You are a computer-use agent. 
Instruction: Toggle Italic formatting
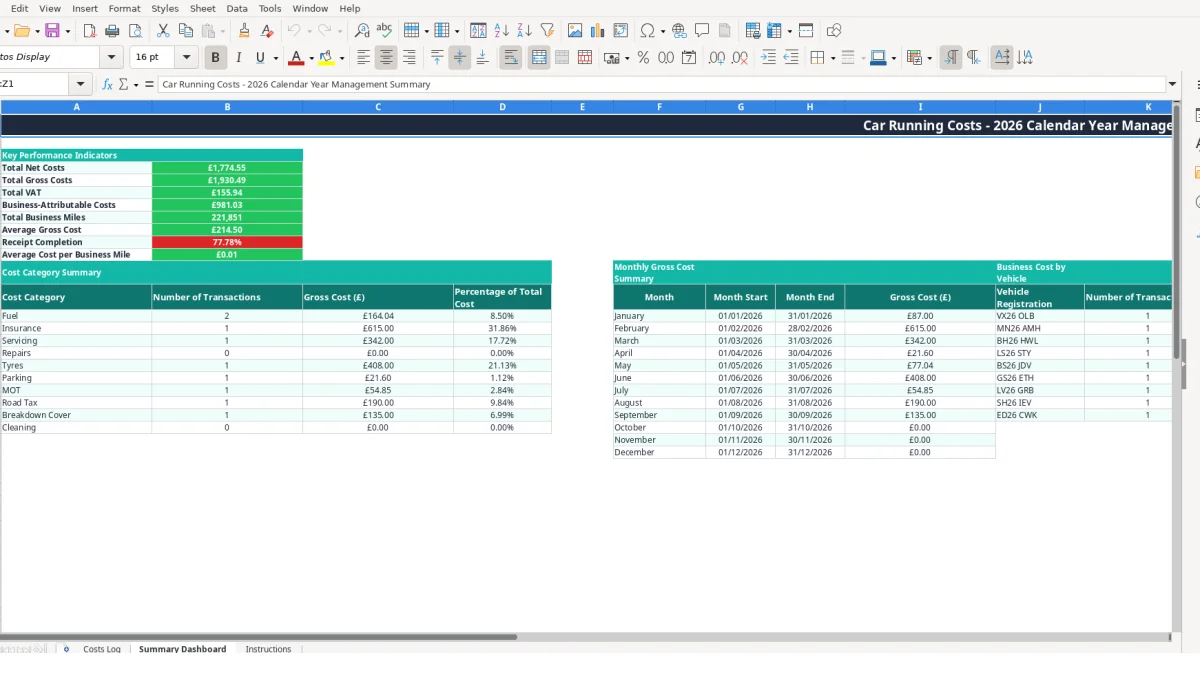pyautogui.click(x=238, y=58)
